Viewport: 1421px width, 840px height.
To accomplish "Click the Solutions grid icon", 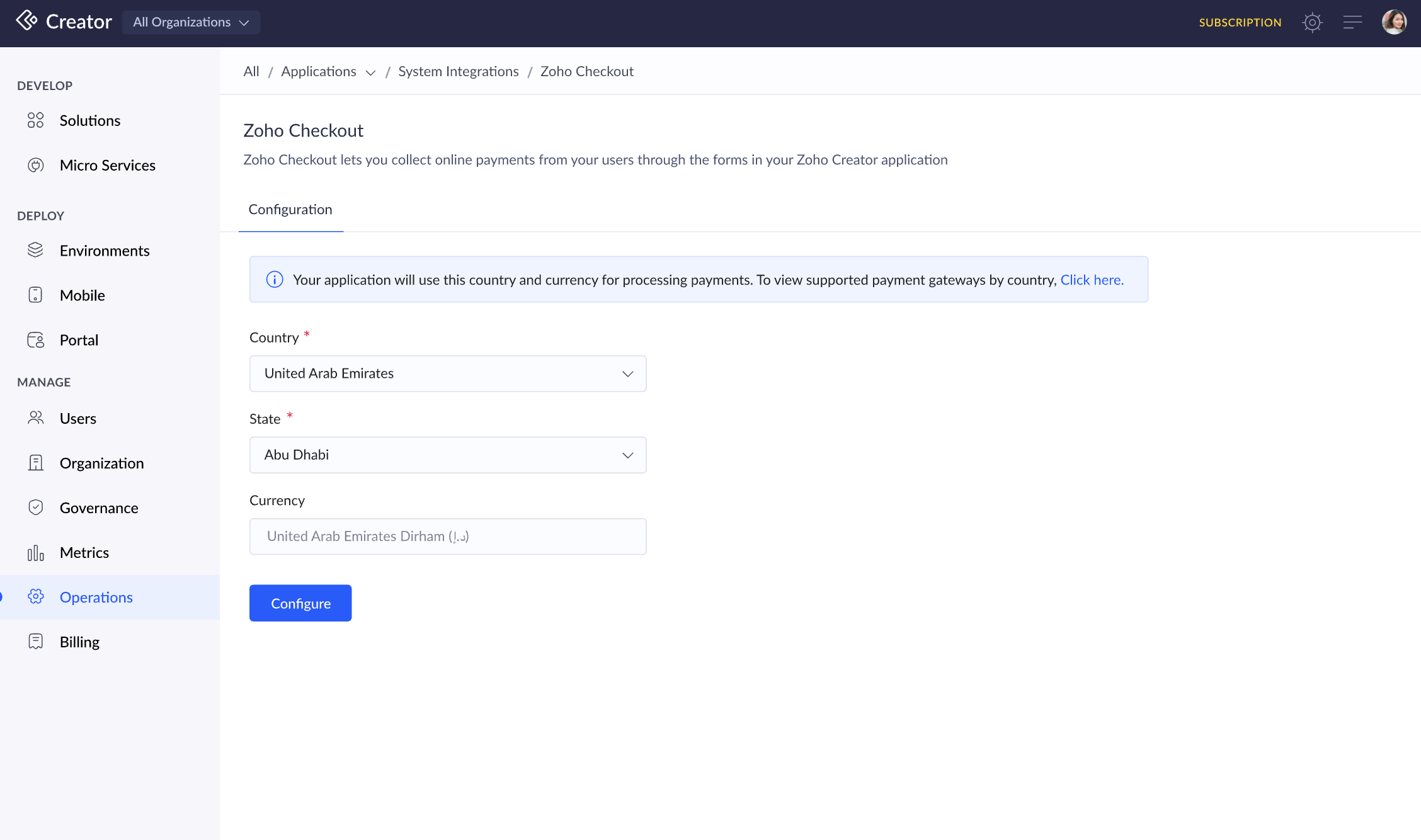I will (x=36, y=120).
